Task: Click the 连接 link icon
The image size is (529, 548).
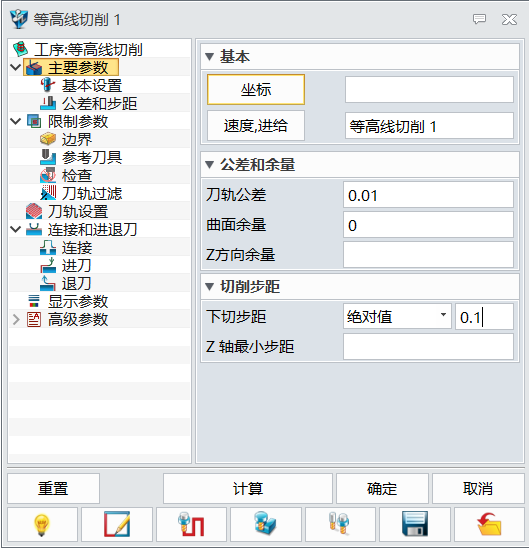Action: click(x=48, y=247)
